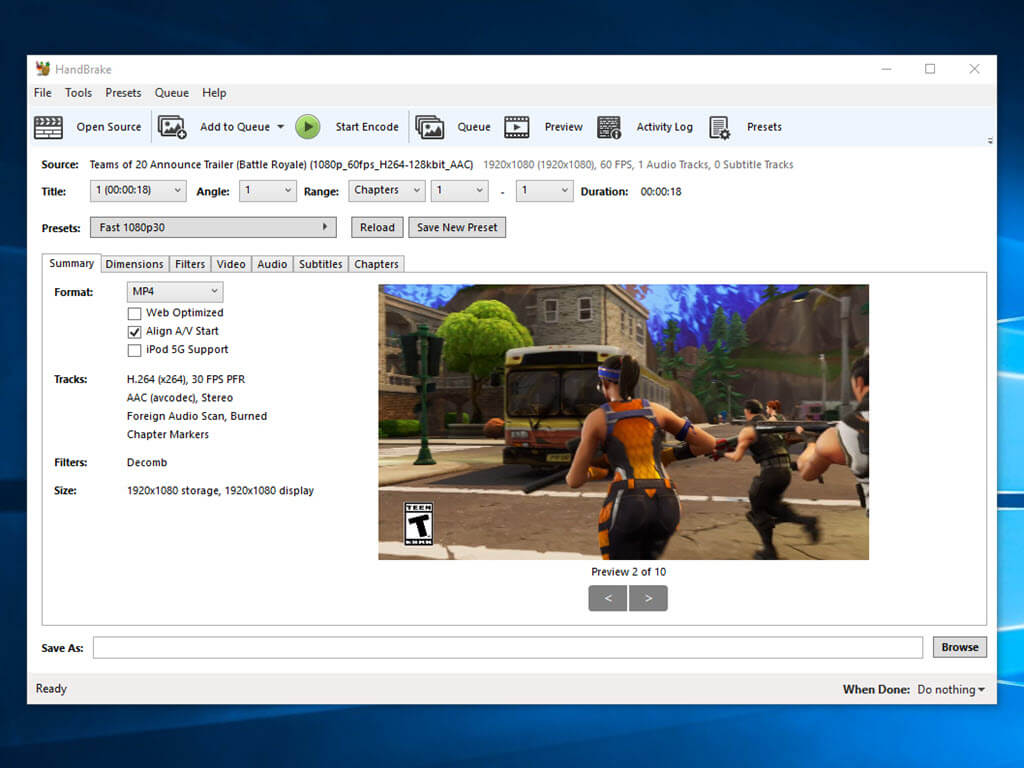Image resolution: width=1024 pixels, height=768 pixels.
Task: Open the When Done dropdown showing Do nothing
Action: coord(951,690)
